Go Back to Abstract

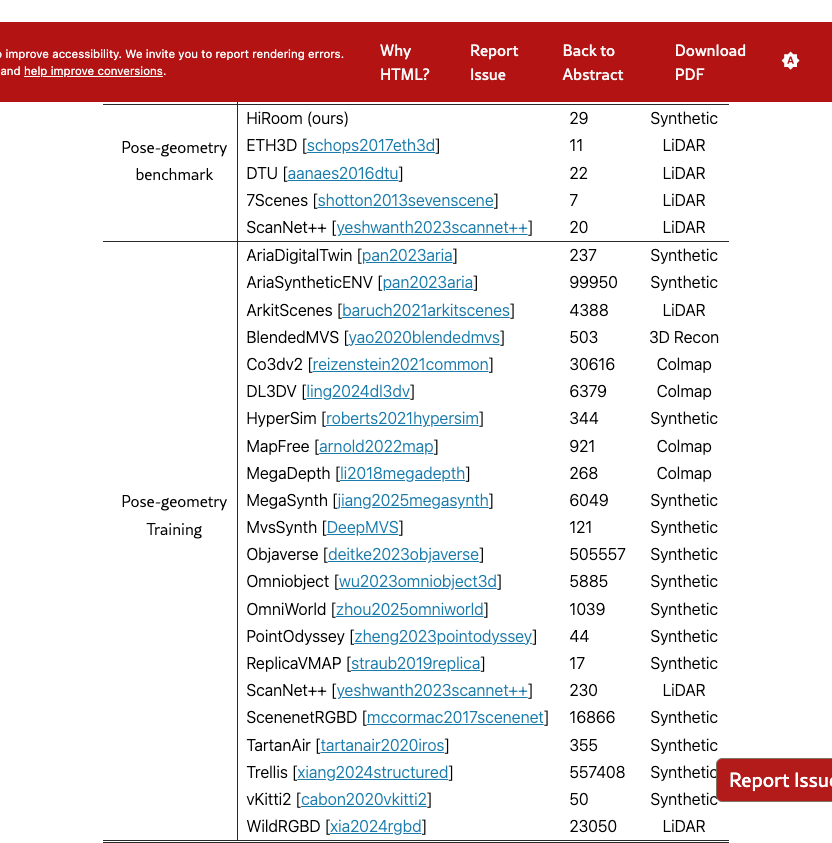(x=592, y=62)
